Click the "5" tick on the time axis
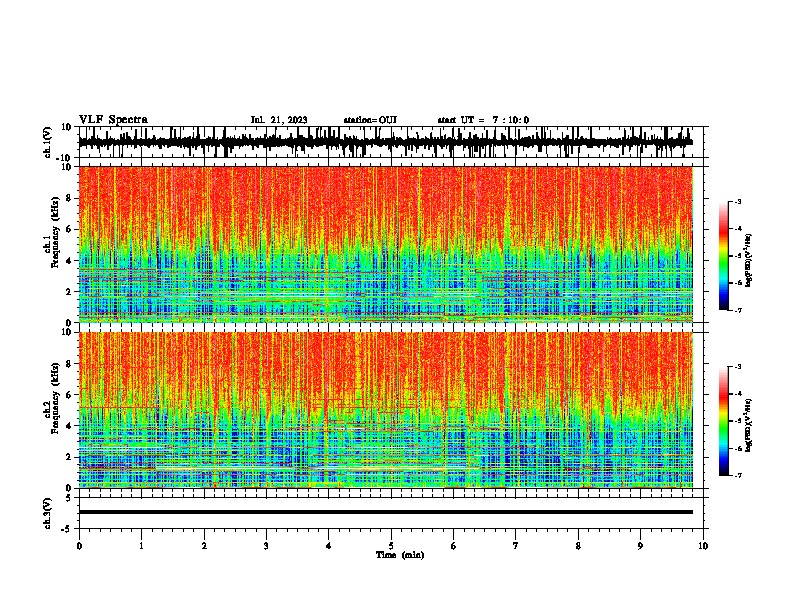Screen dimensions: 792x612 point(391,546)
